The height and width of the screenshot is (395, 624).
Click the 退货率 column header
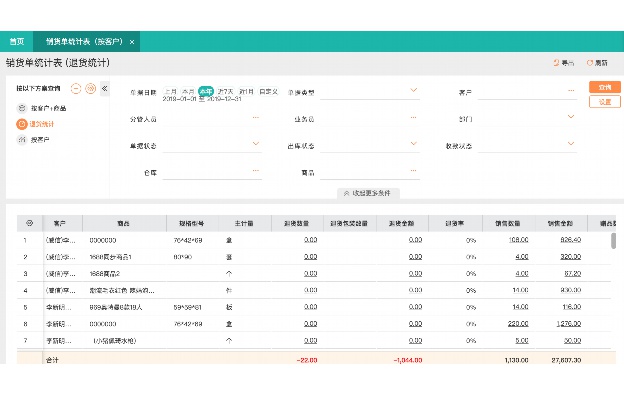pos(455,224)
